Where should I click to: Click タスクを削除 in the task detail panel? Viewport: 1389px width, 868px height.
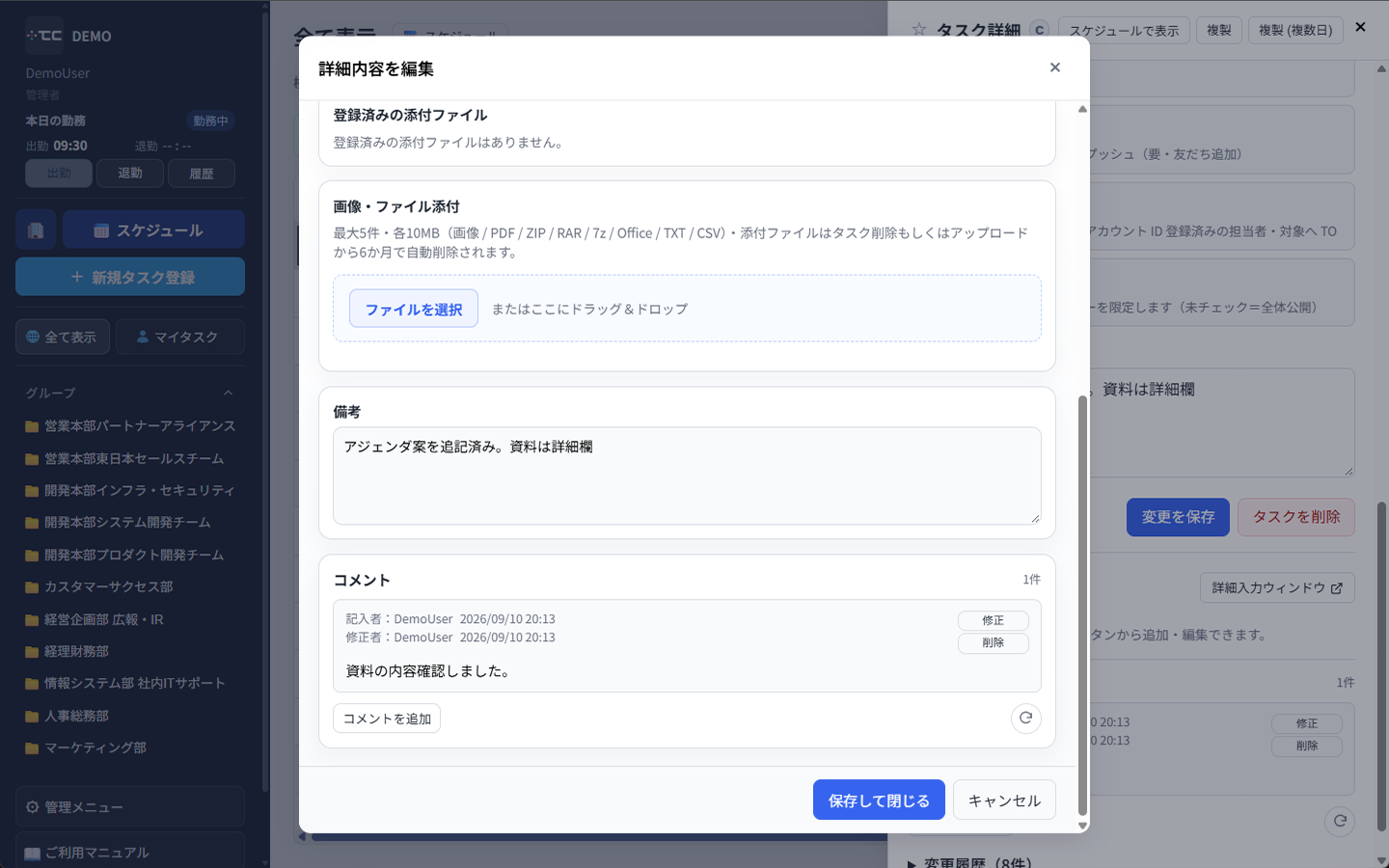pos(1296,517)
